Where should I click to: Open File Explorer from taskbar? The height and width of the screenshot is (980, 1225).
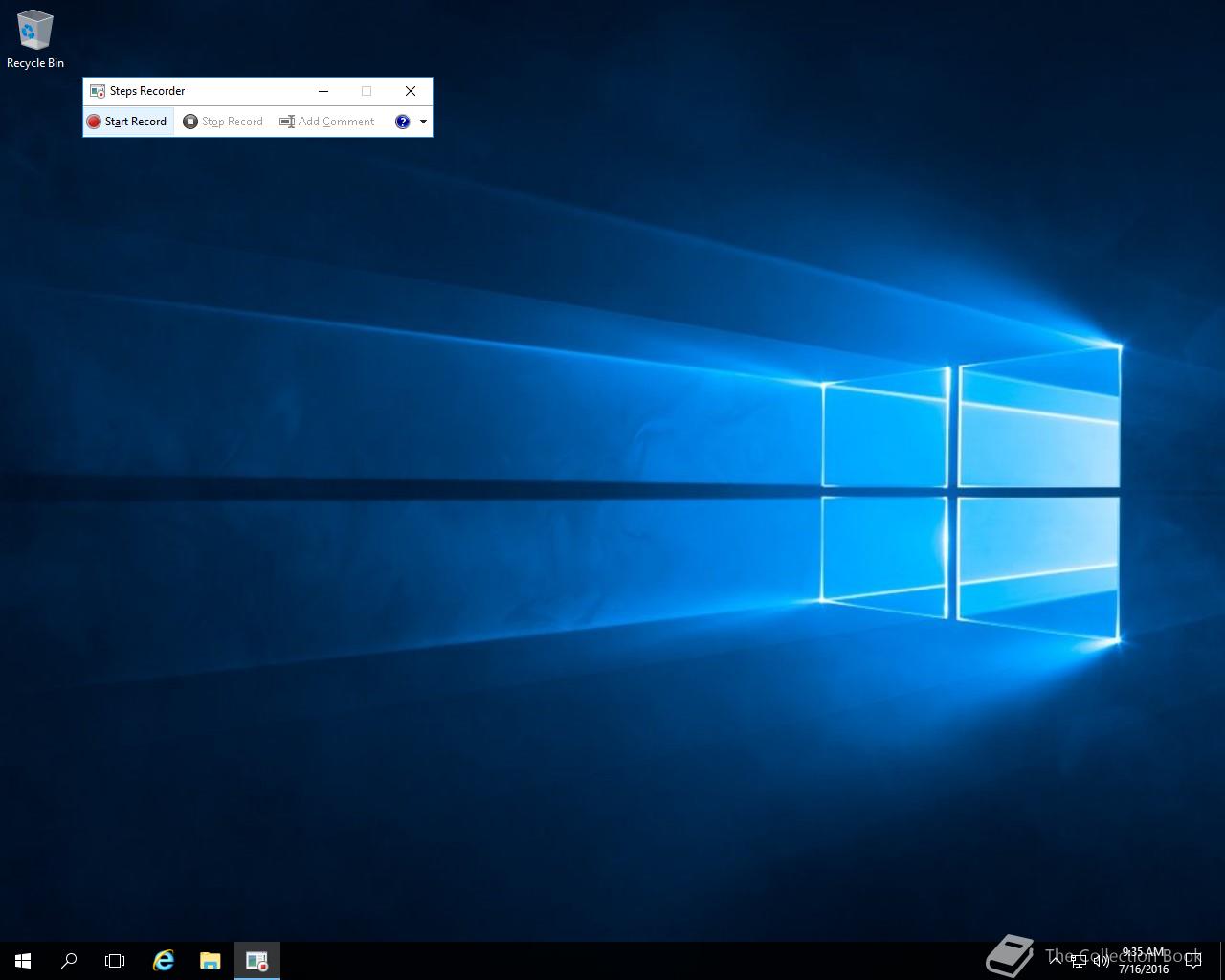(x=210, y=961)
